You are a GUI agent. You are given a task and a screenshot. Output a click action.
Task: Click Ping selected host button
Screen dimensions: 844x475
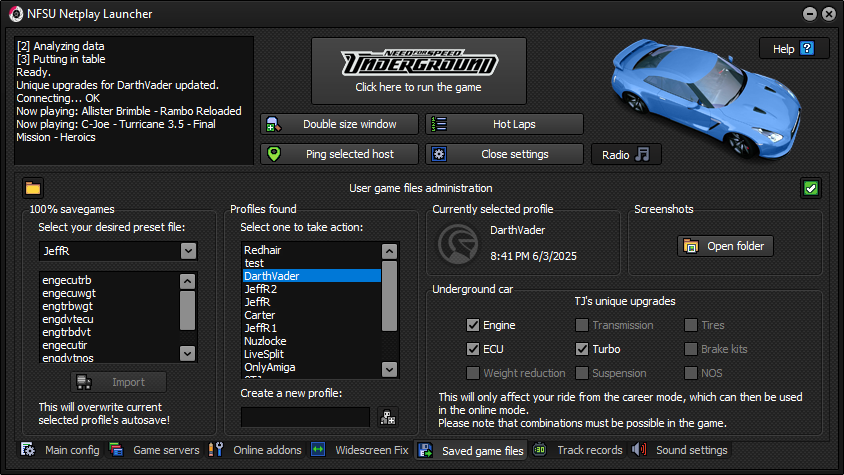pos(340,154)
